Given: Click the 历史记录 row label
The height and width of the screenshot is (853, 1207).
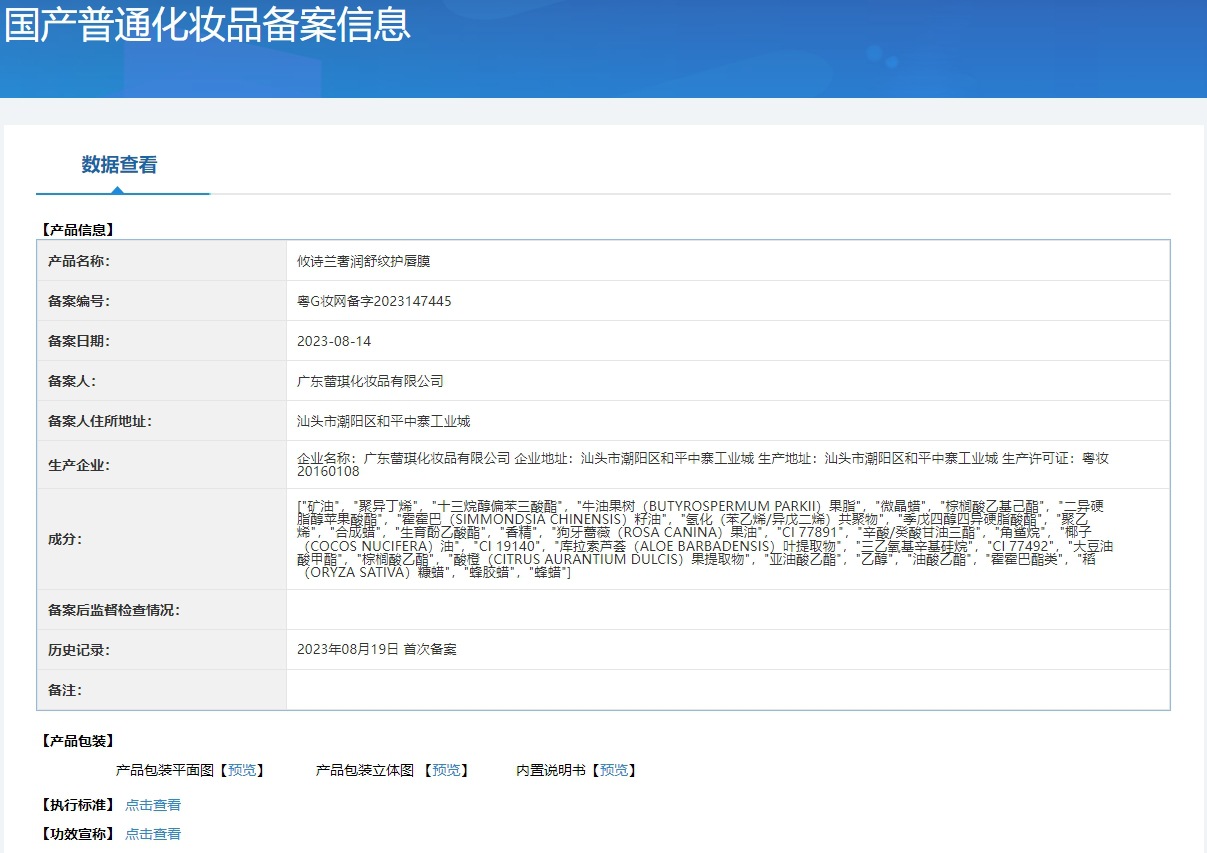Looking at the screenshot, I should [79, 650].
